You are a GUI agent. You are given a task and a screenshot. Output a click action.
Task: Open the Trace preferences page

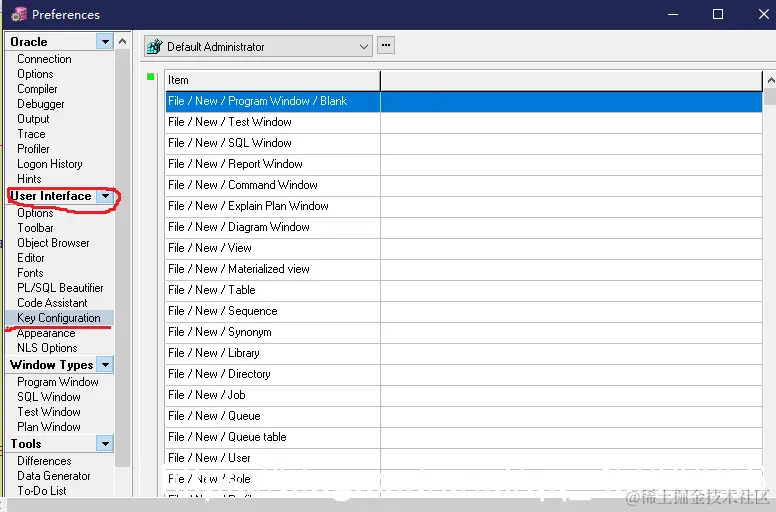(31, 134)
